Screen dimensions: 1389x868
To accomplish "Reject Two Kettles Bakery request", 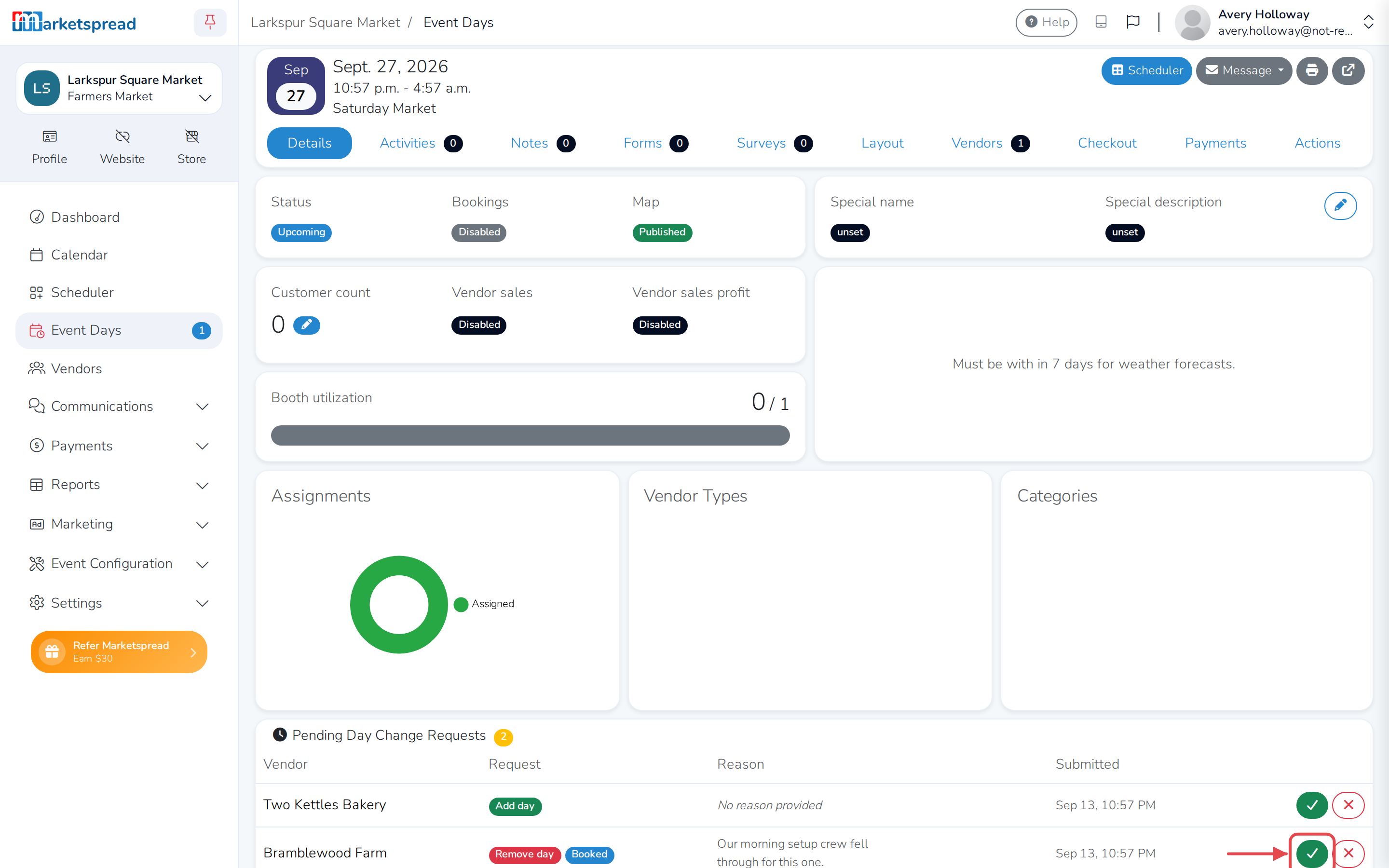I will (1349, 805).
